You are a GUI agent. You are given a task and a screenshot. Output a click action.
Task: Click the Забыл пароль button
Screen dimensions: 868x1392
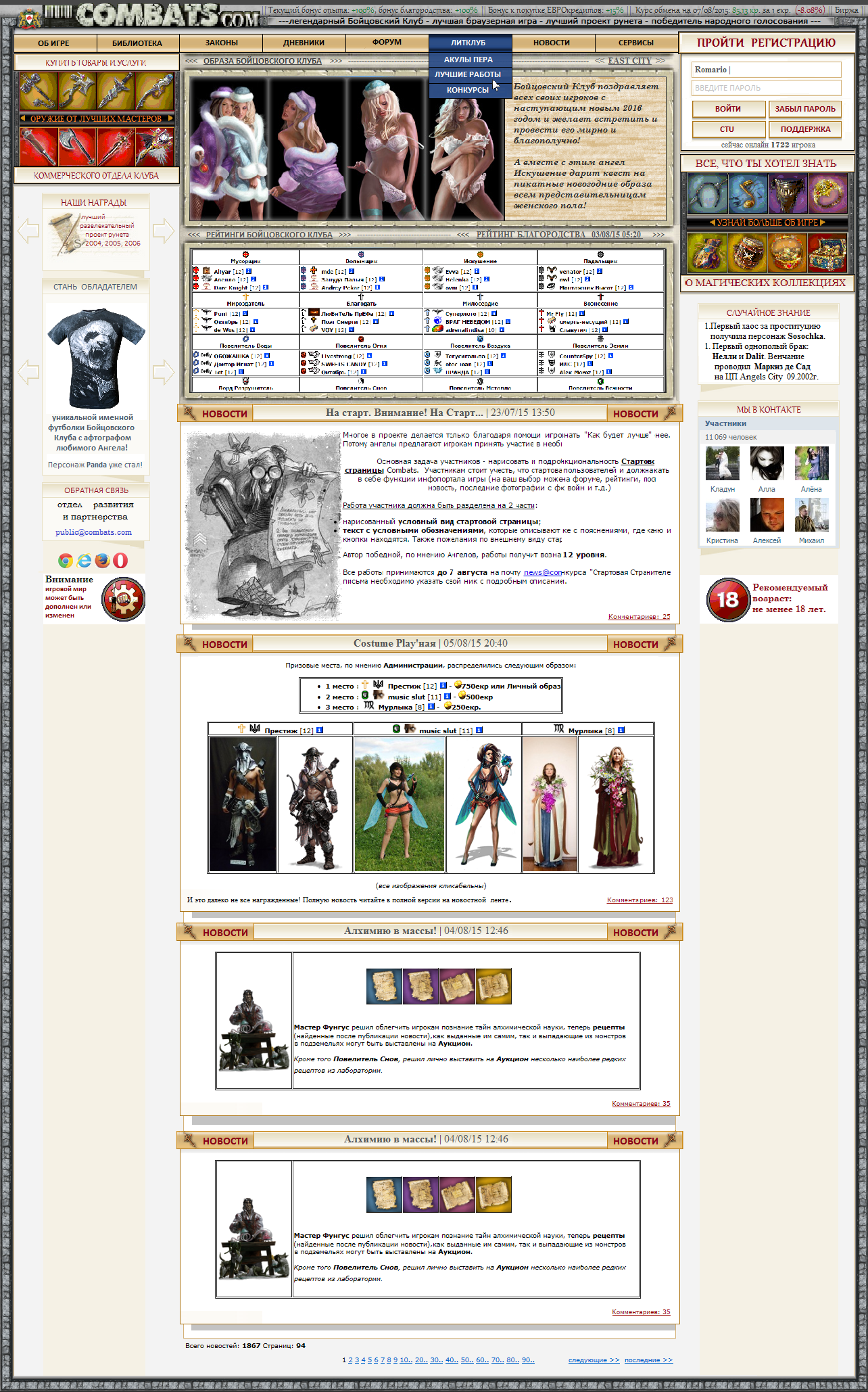click(x=805, y=109)
